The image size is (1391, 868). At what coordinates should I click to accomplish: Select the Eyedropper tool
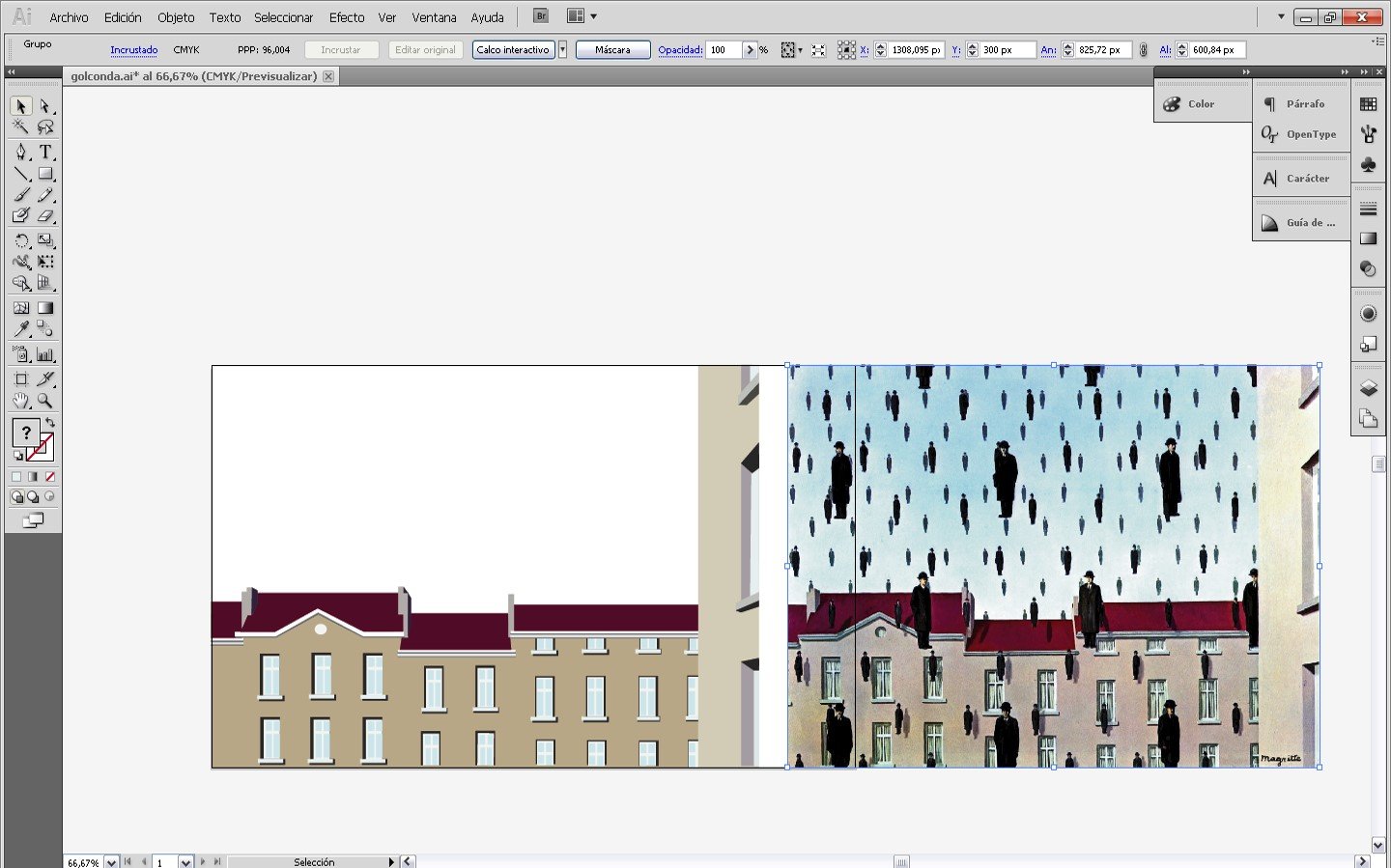[x=21, y=329]
